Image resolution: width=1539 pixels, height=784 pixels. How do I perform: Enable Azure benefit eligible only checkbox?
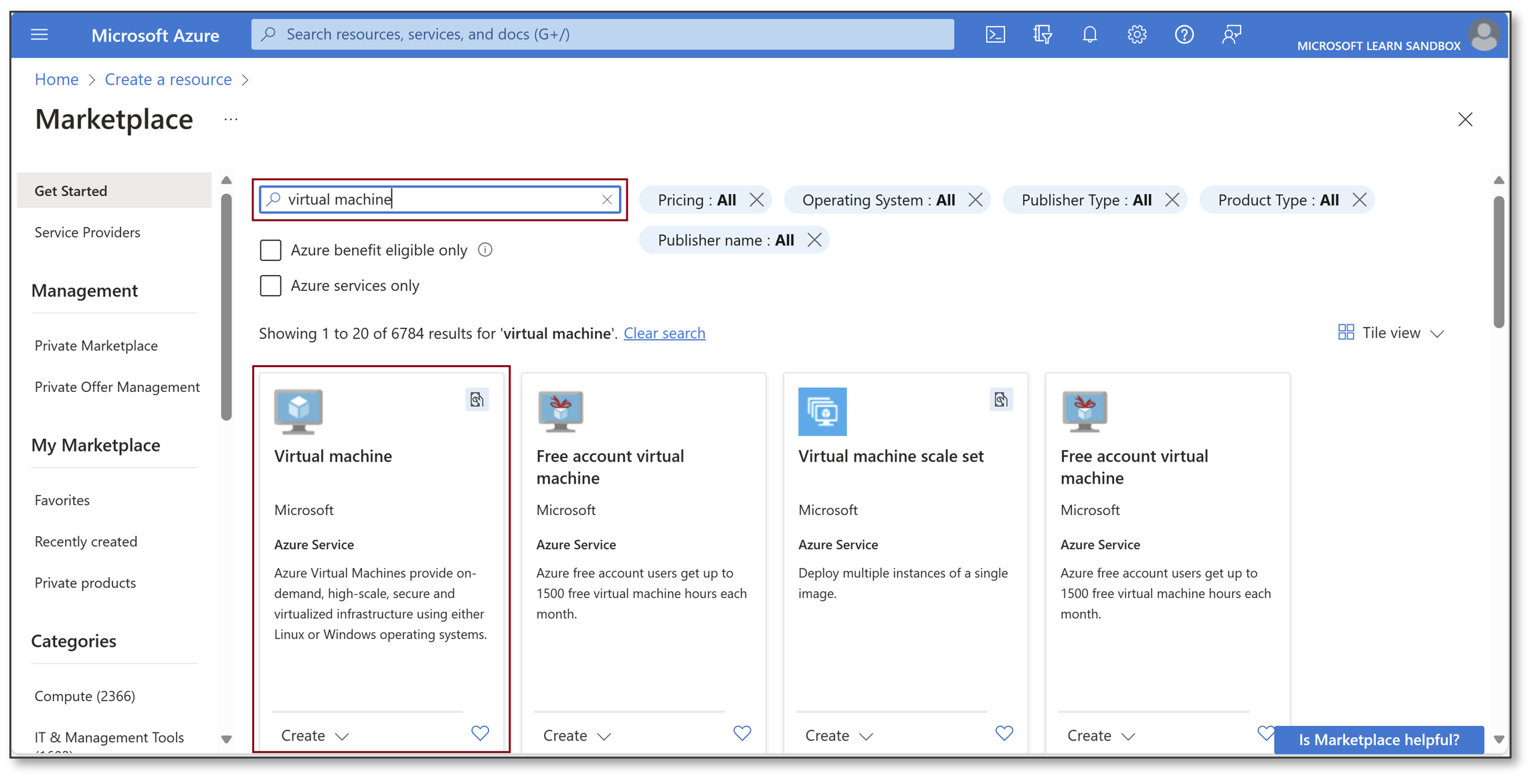270,250
